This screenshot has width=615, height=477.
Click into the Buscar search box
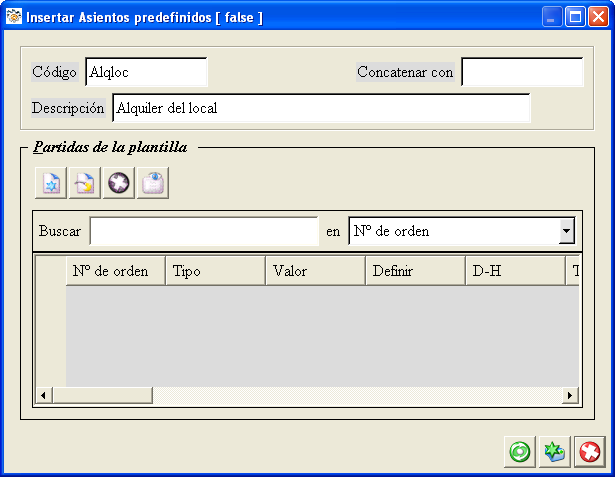(x=204, y=231)
